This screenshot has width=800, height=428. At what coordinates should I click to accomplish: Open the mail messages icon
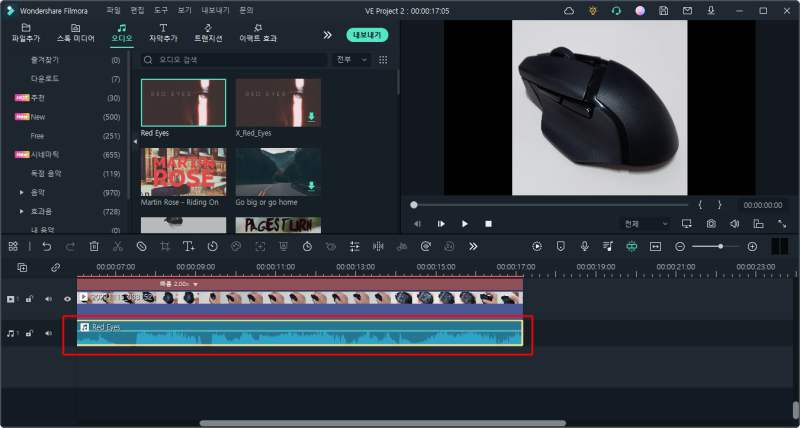(x=687, y=11)
